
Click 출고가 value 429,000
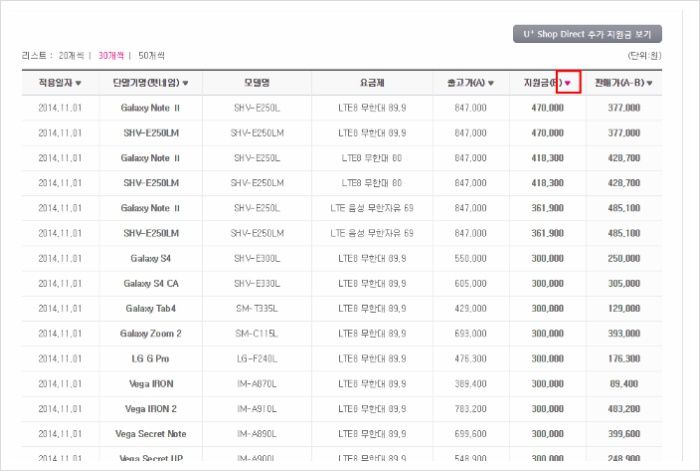point(471,308)
